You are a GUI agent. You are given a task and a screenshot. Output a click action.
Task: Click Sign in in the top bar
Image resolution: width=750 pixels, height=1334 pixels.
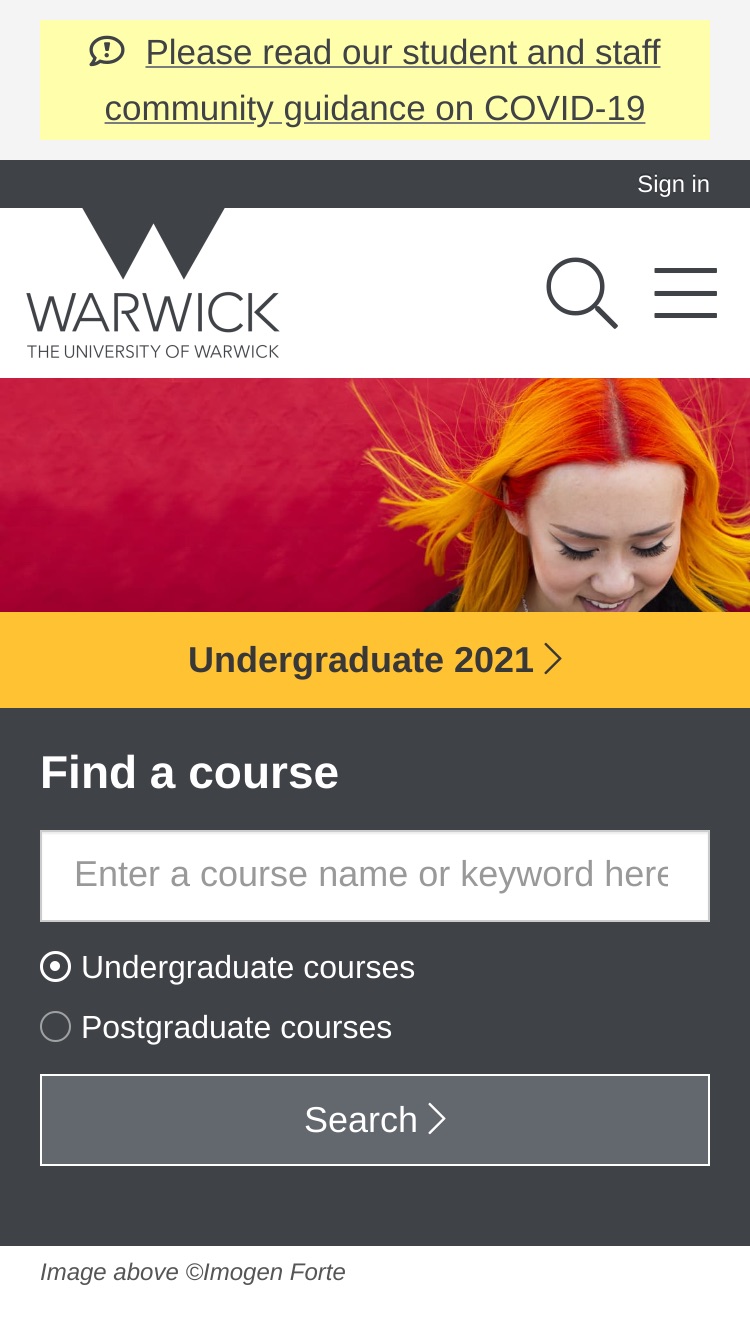point(673,184)
